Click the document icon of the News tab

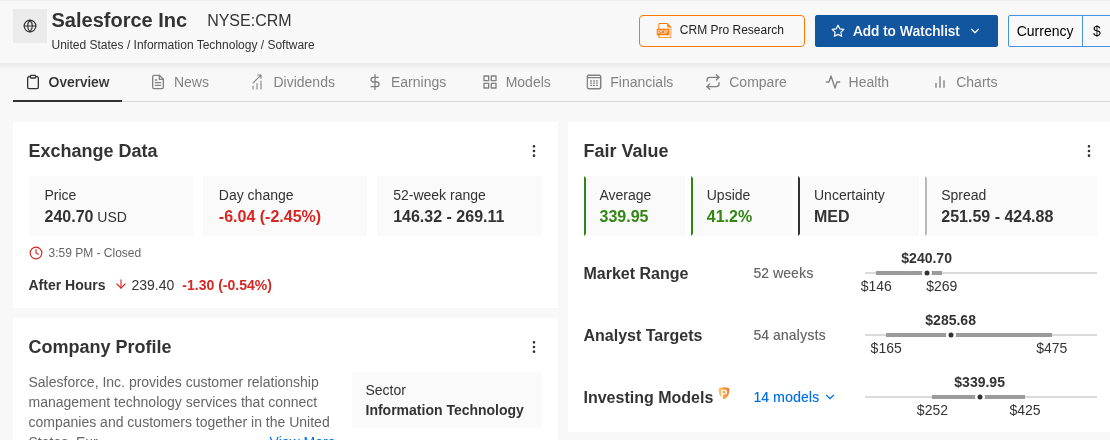(158, 82)
